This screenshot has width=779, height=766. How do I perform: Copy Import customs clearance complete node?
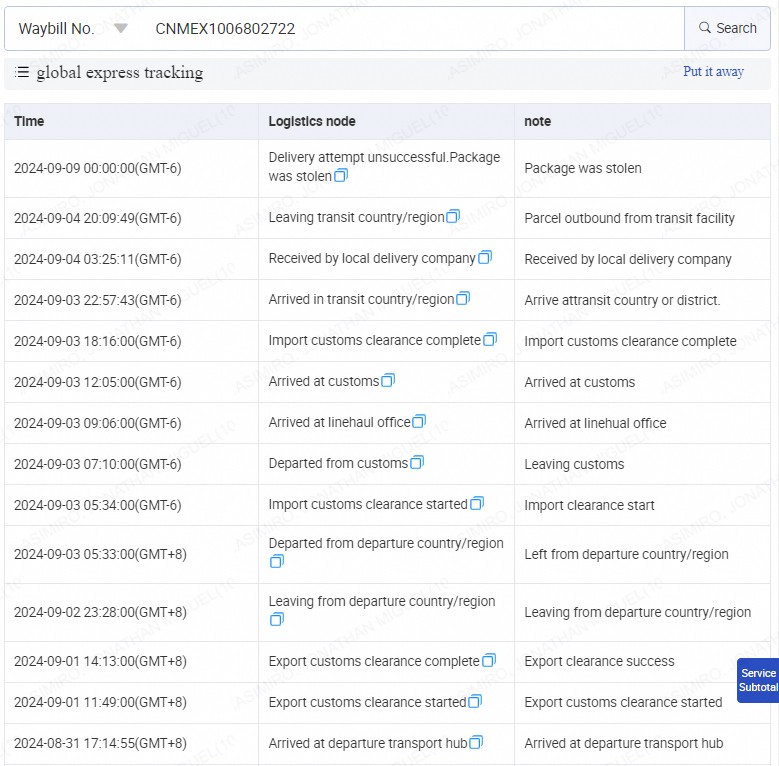[490, 340]
